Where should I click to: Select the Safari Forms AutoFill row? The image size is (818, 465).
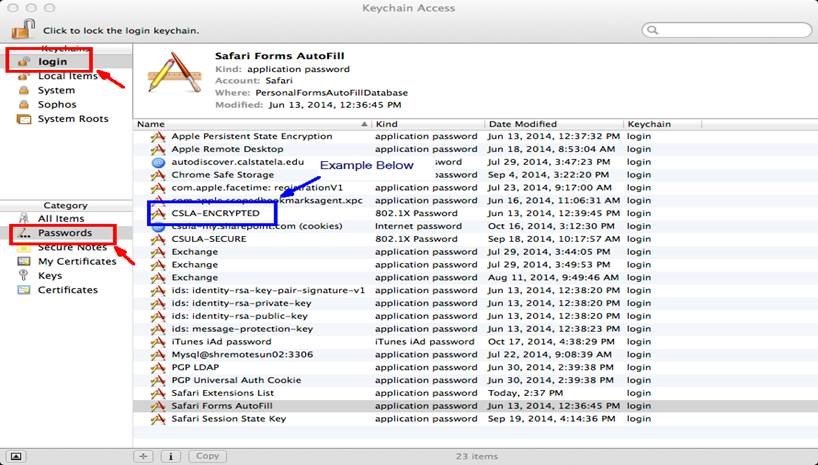(475, 406)
